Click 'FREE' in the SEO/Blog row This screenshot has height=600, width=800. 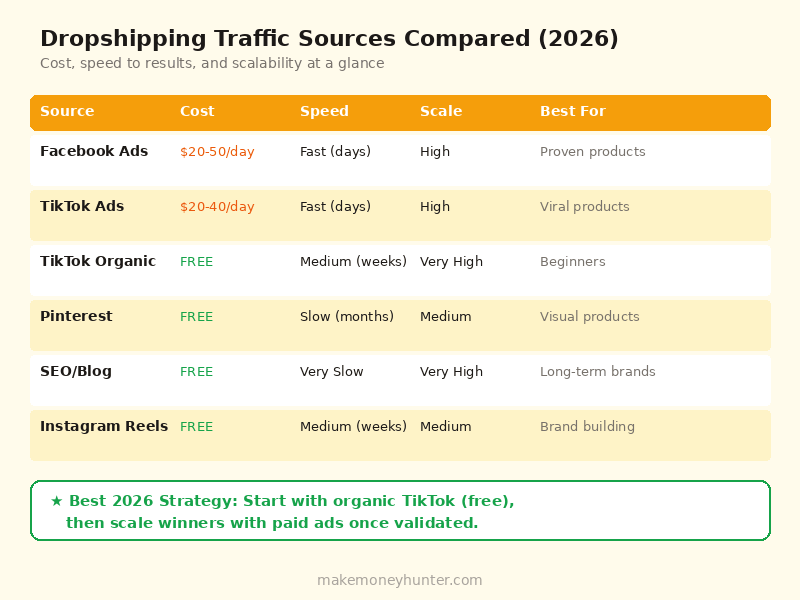pos(196,372)
